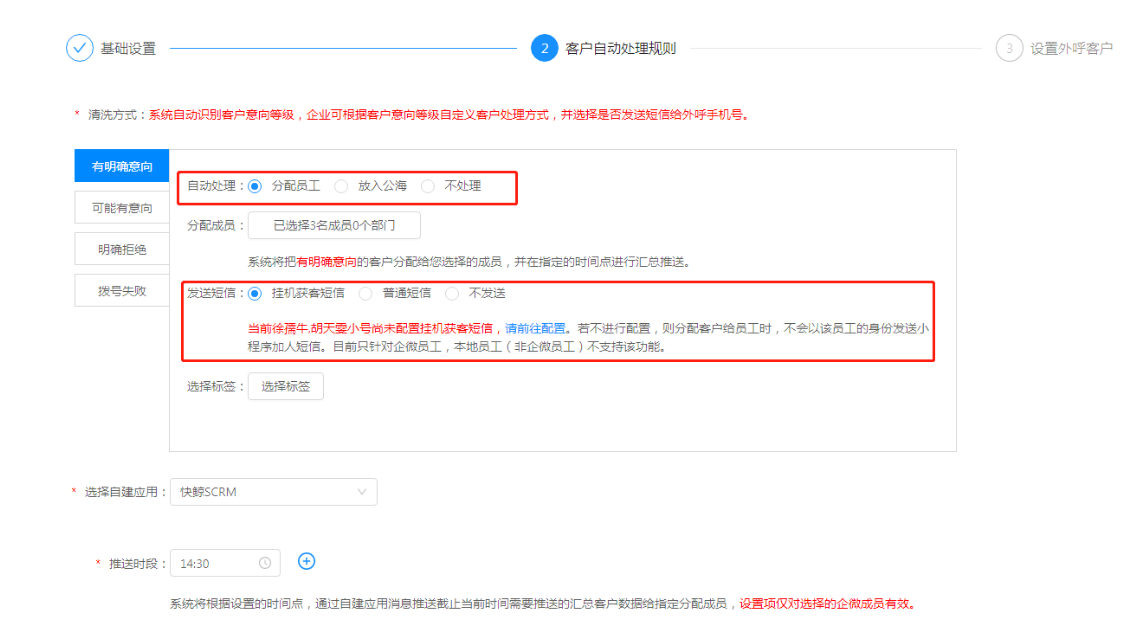Click the step 2 客户自动处理规则 circle
Image resolution: width=1143 pixels, height=633 pixels.
(x=544, y=48)
